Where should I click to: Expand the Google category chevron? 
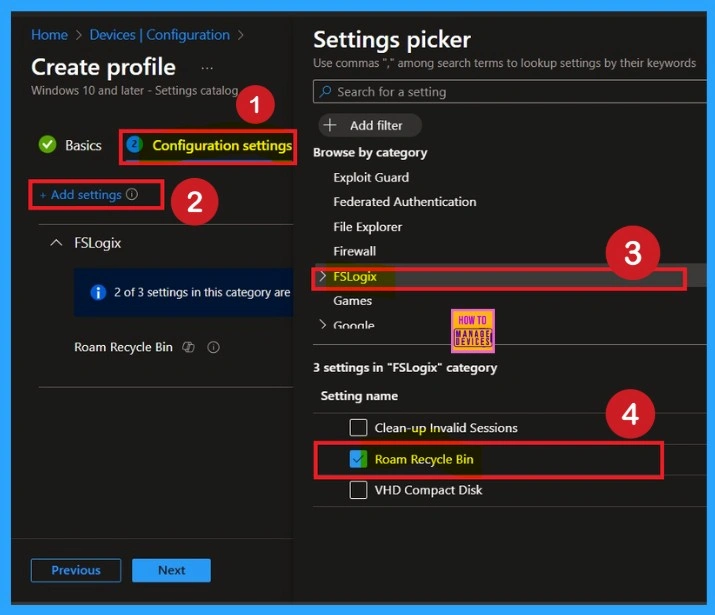click(322, 325)
